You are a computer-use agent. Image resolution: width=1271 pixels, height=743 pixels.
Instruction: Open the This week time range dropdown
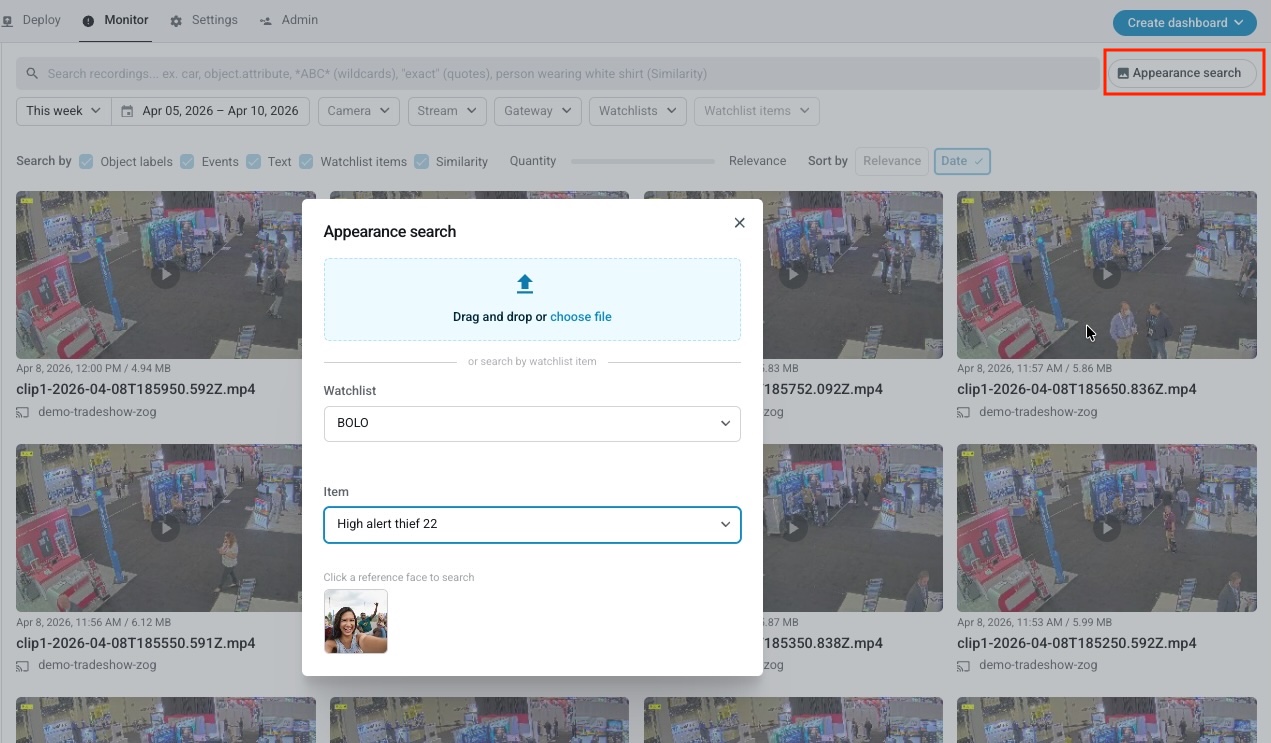pyautogui.click(x=64, y=111)
